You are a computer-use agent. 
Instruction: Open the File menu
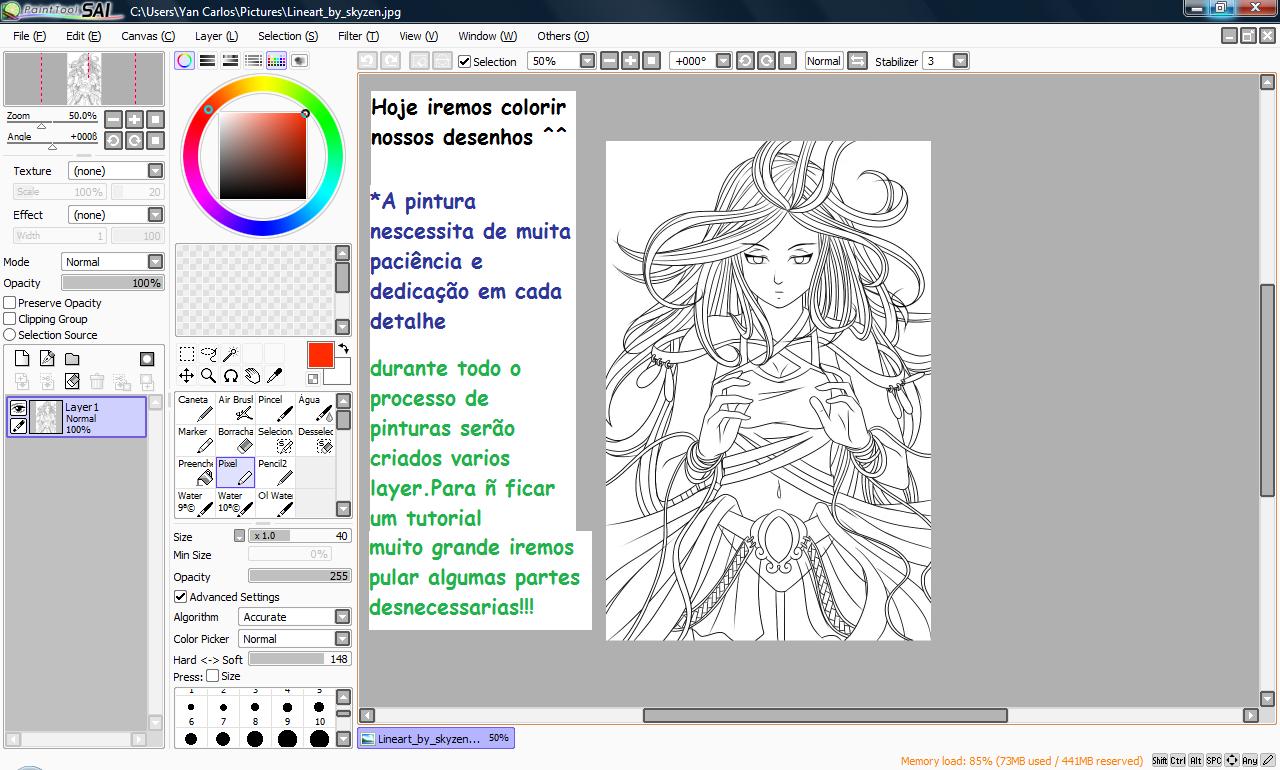(x=29, y=36)
